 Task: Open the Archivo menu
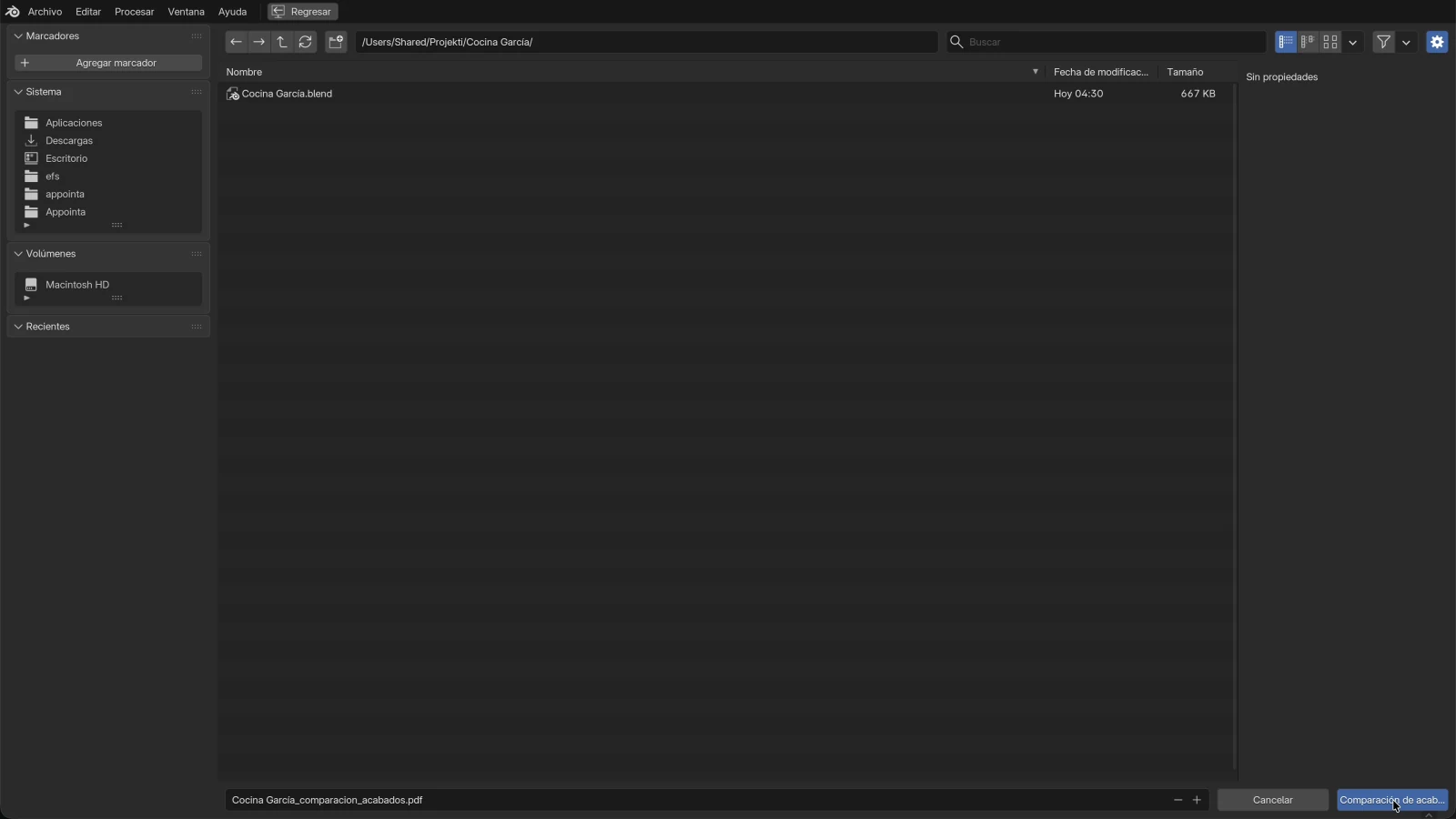point(45,12)
